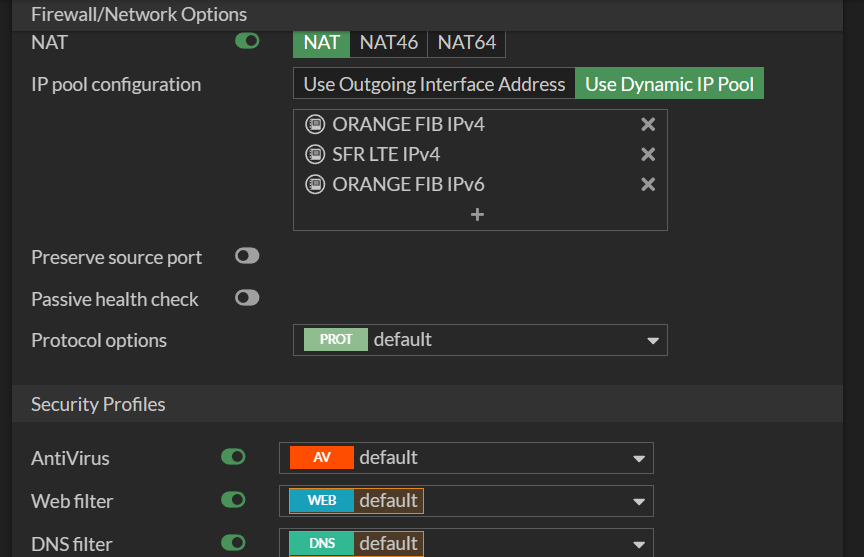Click the plus icon to add IP pool
This screenshot has width=864, height=557.
click(477, 215)
